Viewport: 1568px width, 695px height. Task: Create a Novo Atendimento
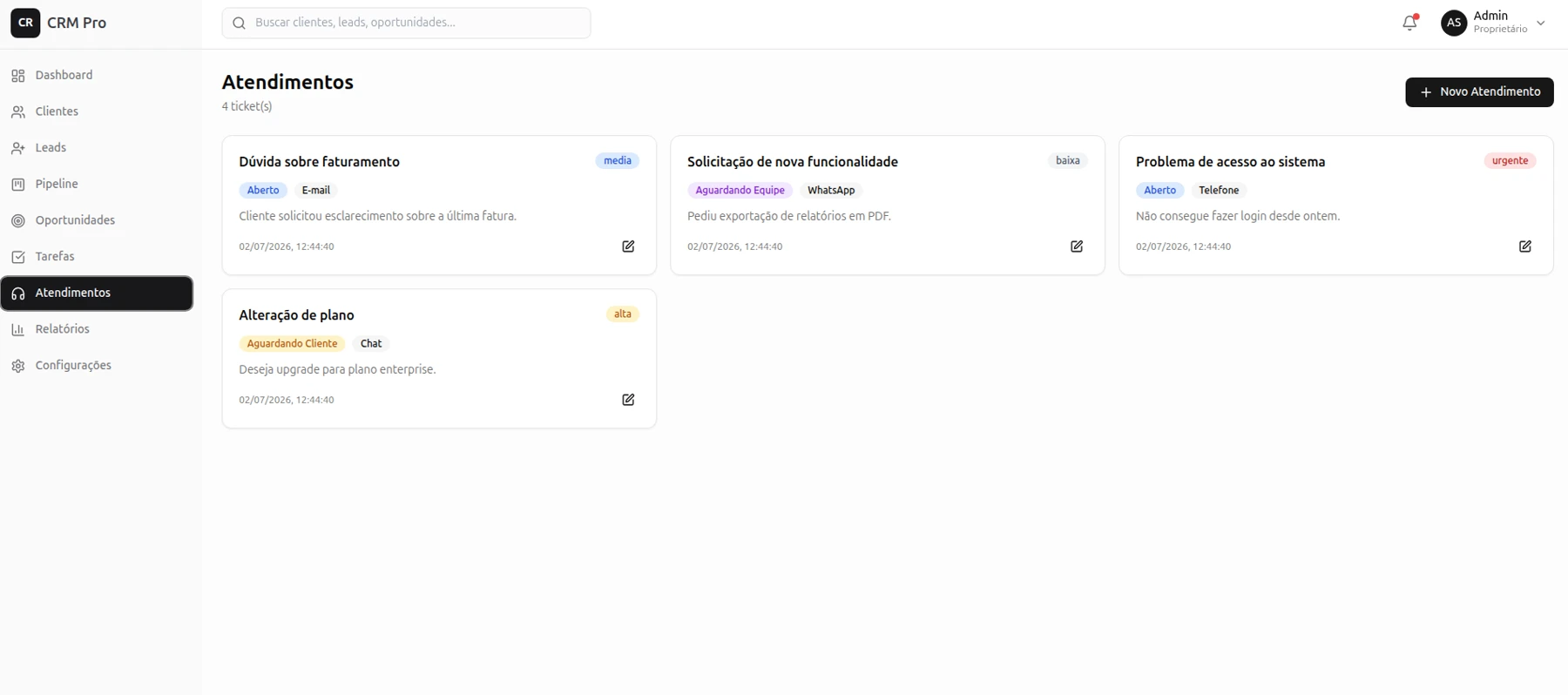pos(1479,92)
